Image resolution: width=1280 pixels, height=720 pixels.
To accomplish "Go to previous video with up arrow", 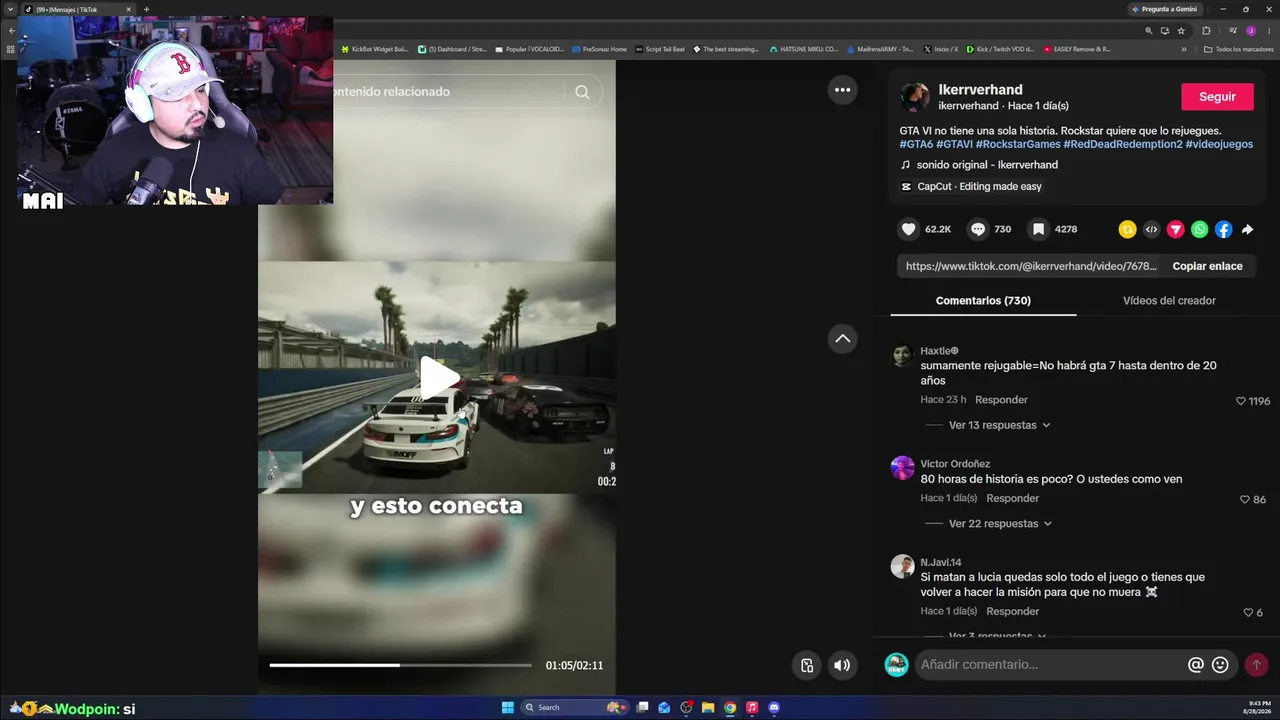I will tap(842, 338).
